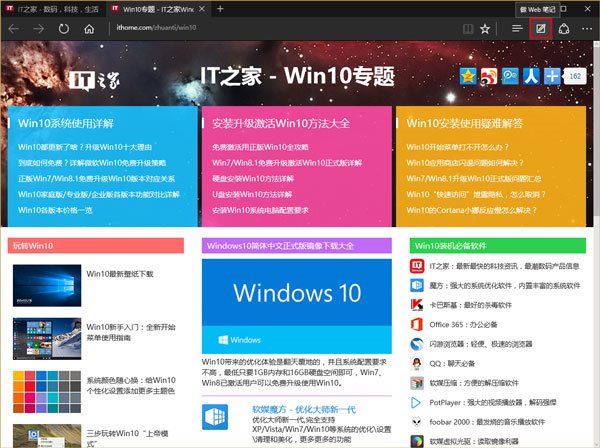600x448 pixels.
Task: Open QQ：聊天必备 link
Action: (452, 363)
